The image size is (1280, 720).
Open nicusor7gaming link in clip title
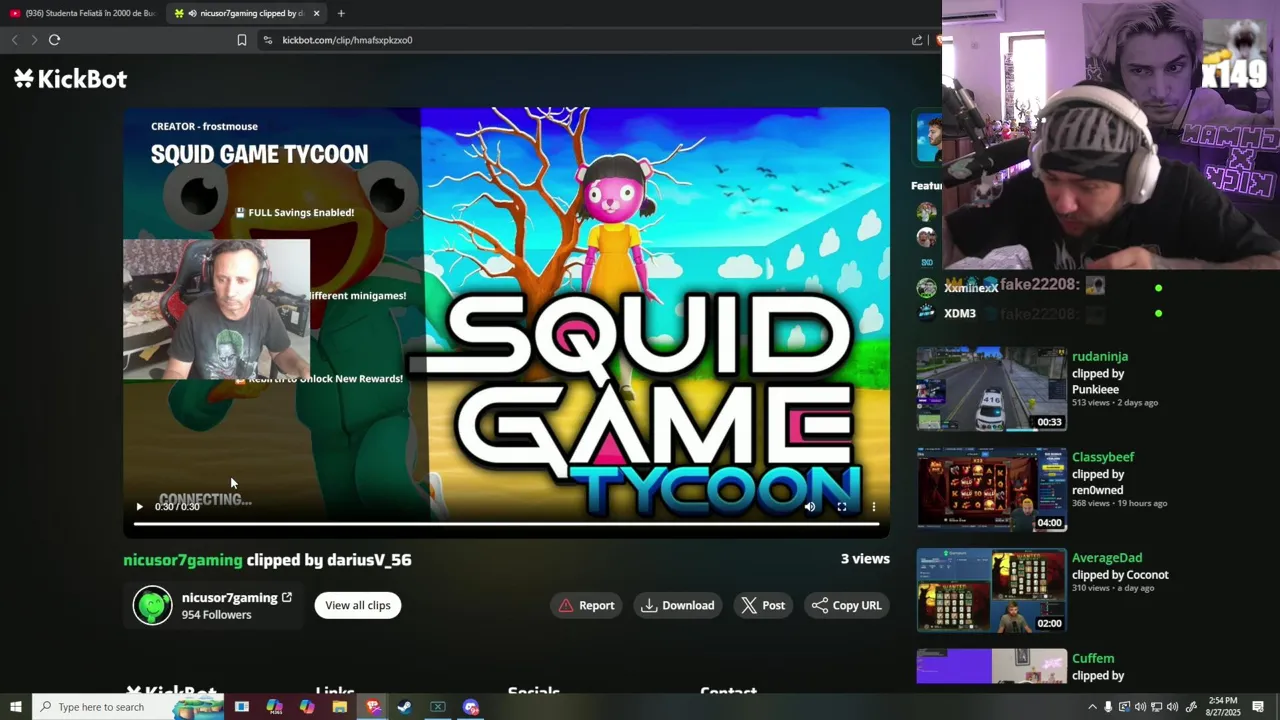point(183,560)
